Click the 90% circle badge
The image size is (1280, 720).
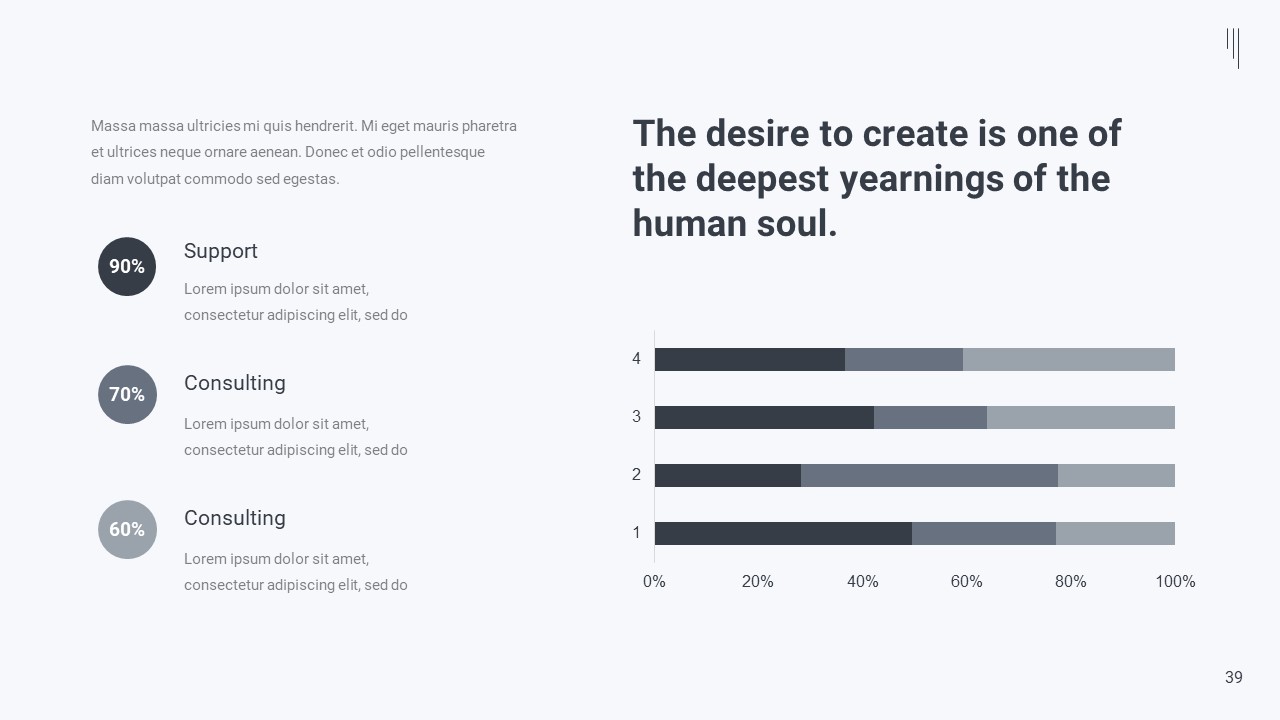click(127, 267)
